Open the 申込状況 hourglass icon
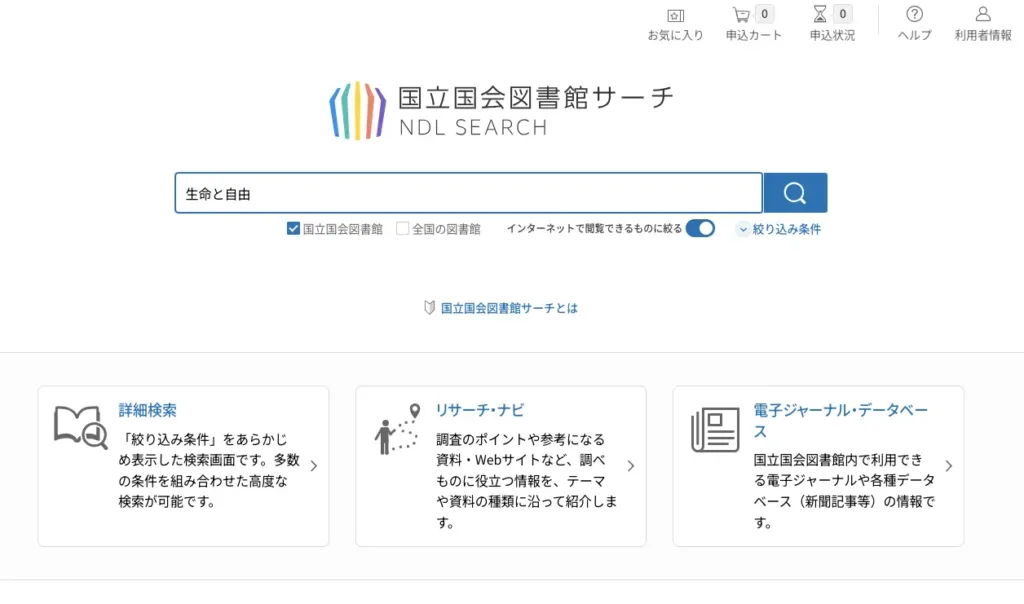The width and height of the screenshot is (1024, 604). [x=820, y=15]
